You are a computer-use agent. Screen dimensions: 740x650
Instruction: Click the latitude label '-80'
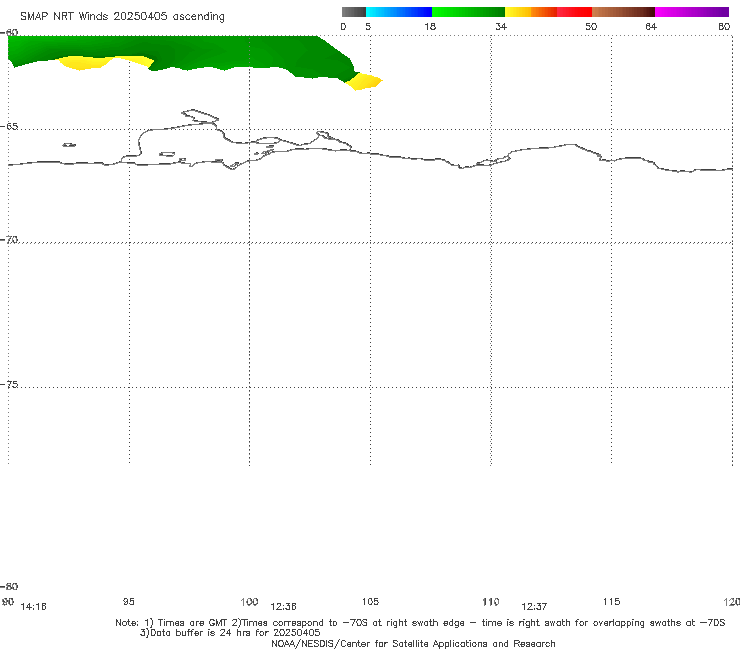9,586
